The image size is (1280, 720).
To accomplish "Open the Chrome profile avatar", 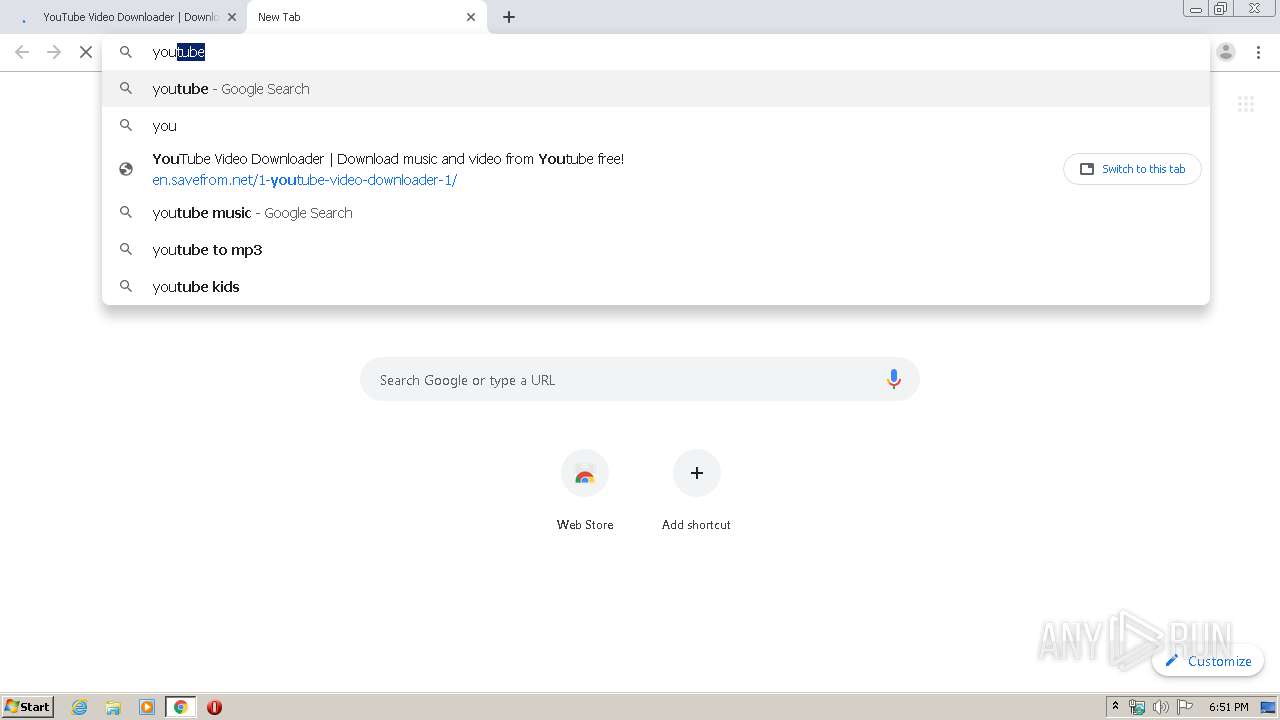I will (x=1226, y=52).
